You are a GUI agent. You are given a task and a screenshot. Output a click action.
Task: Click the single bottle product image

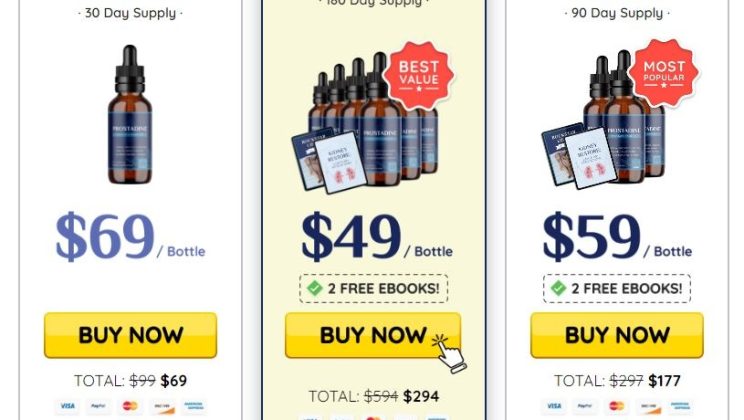tap(130, 114)
